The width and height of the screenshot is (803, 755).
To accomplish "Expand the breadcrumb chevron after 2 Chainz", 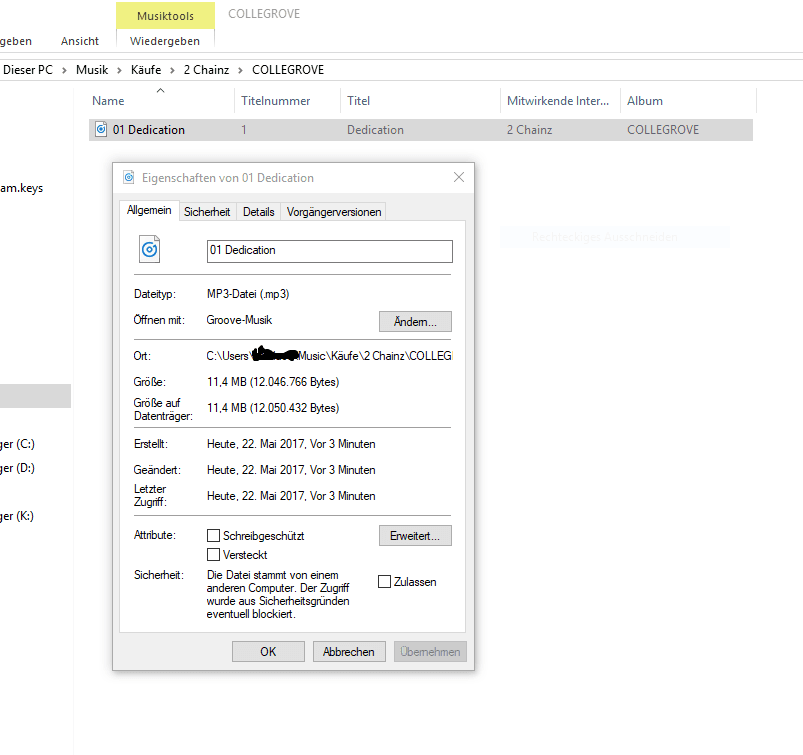I will 240,70.
